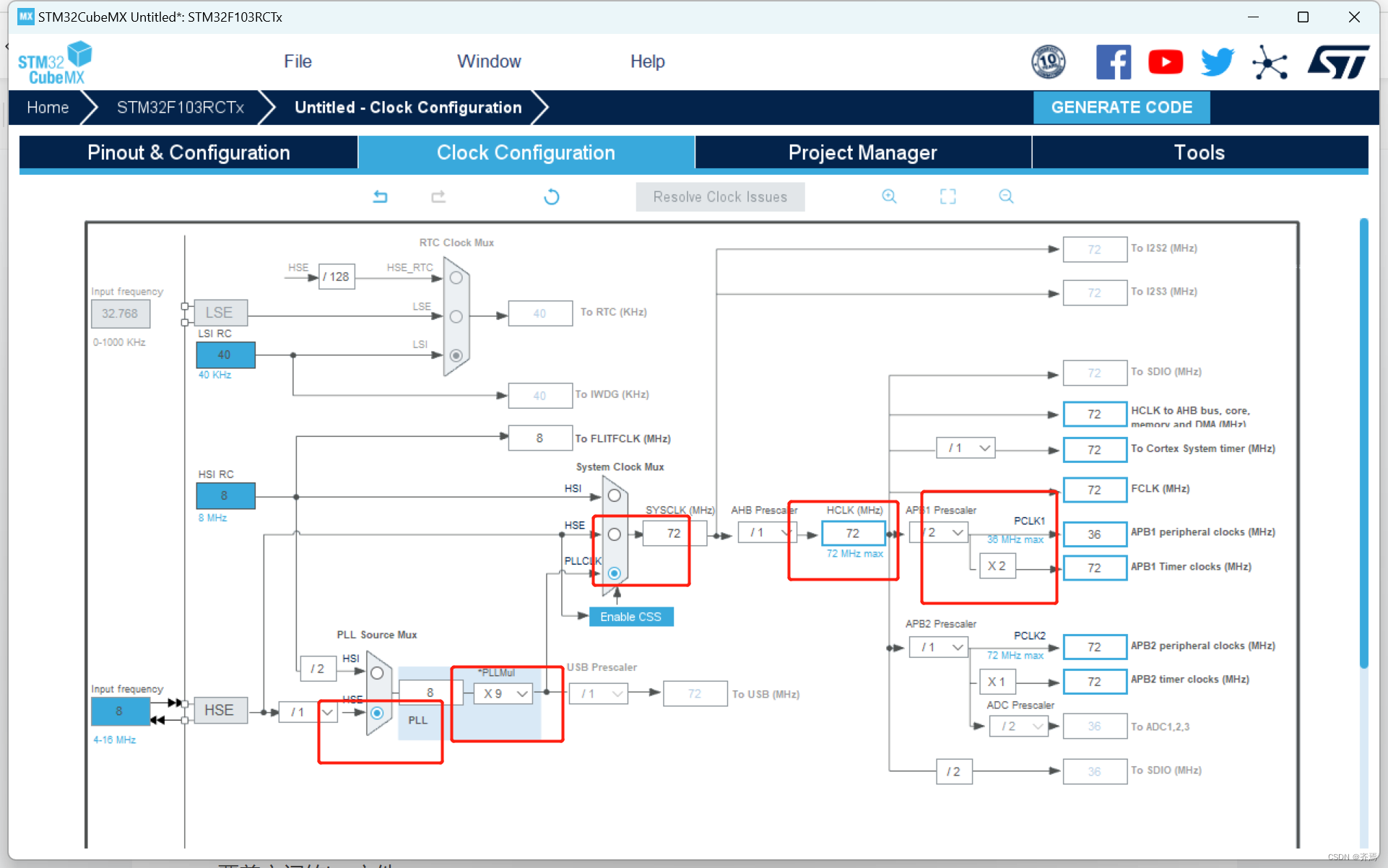Select HSI in PLL Source Mux
1388x868 pixels.
377,673
